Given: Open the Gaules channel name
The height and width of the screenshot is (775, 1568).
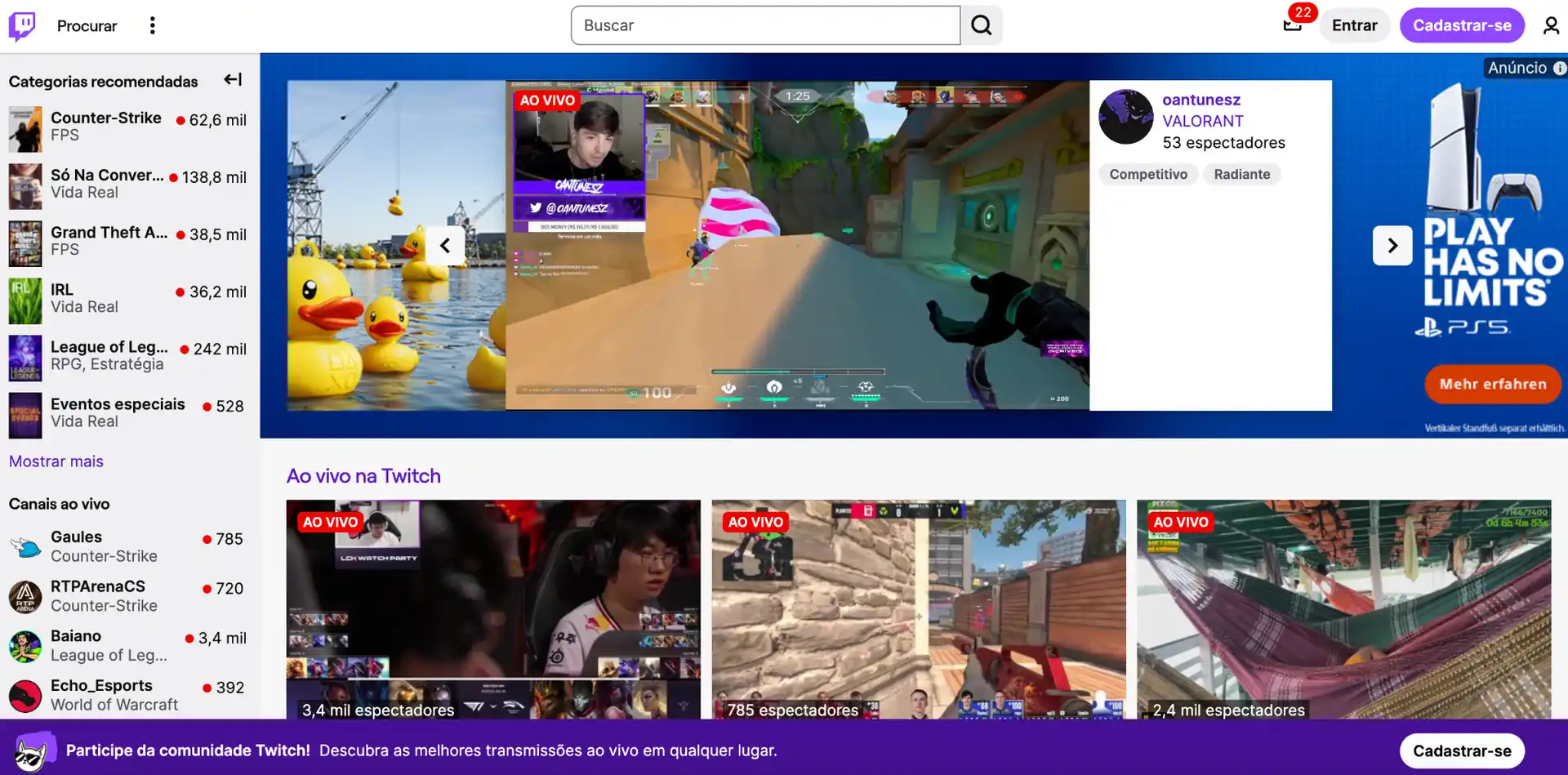Looking at the screenshot, I should point(76,537).
